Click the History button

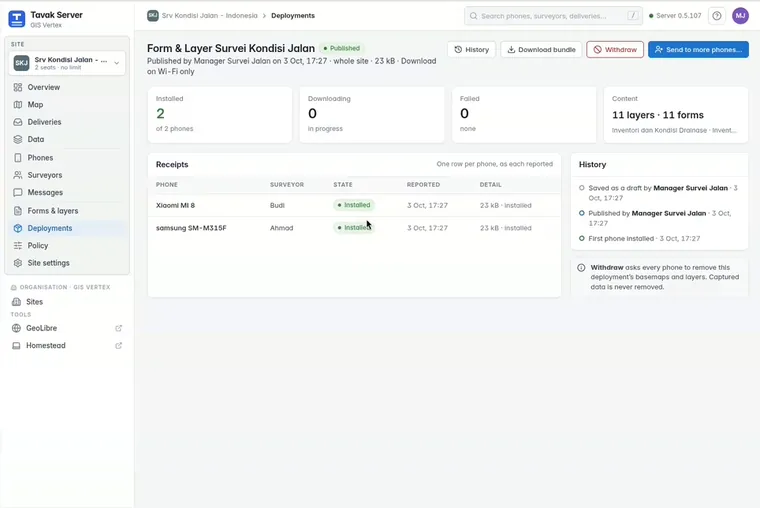[x=472, y=49]
